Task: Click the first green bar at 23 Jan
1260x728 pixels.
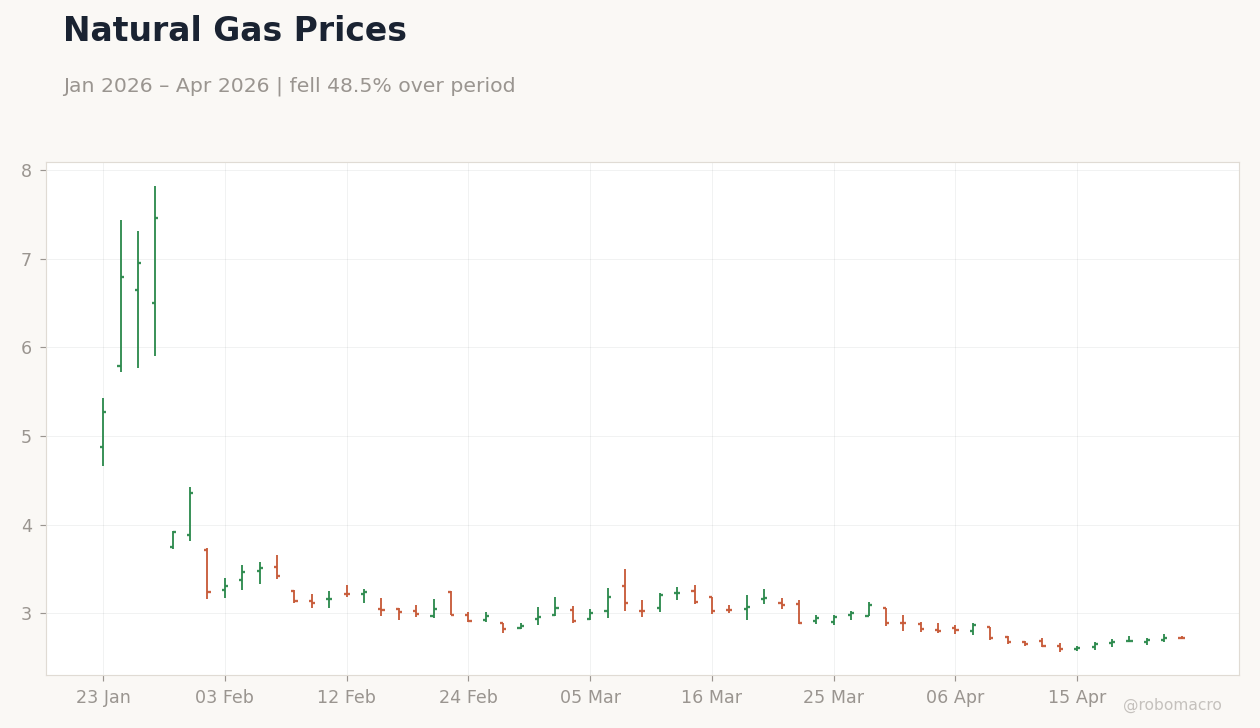Action: [103, 432]
